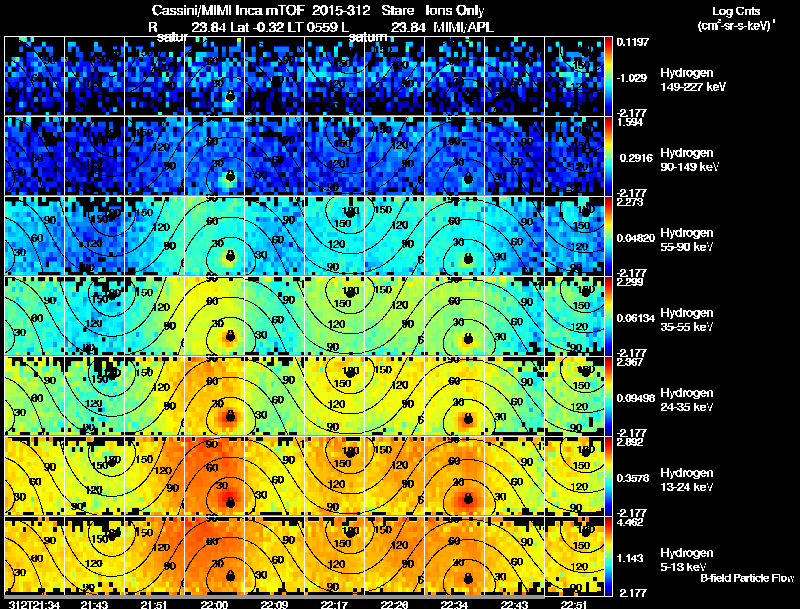Image resolution: width=800 pixels, height=609 pixels.
Task: Click the '312T21:34' time label
Action: coord(35,605)
